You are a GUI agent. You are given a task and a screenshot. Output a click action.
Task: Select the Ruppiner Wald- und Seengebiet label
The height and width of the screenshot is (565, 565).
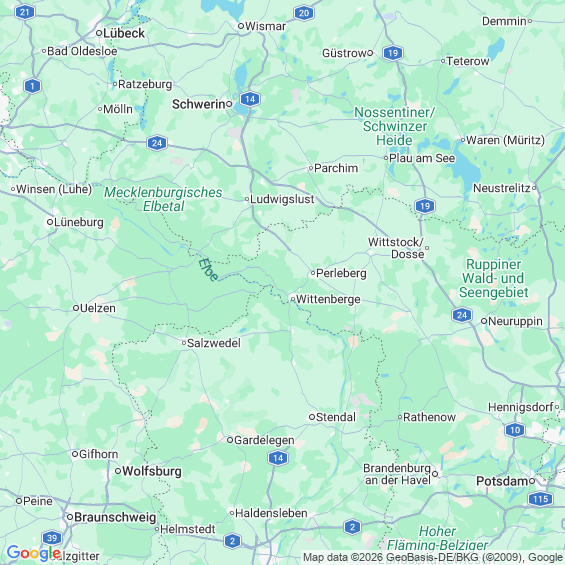[494, 278]
